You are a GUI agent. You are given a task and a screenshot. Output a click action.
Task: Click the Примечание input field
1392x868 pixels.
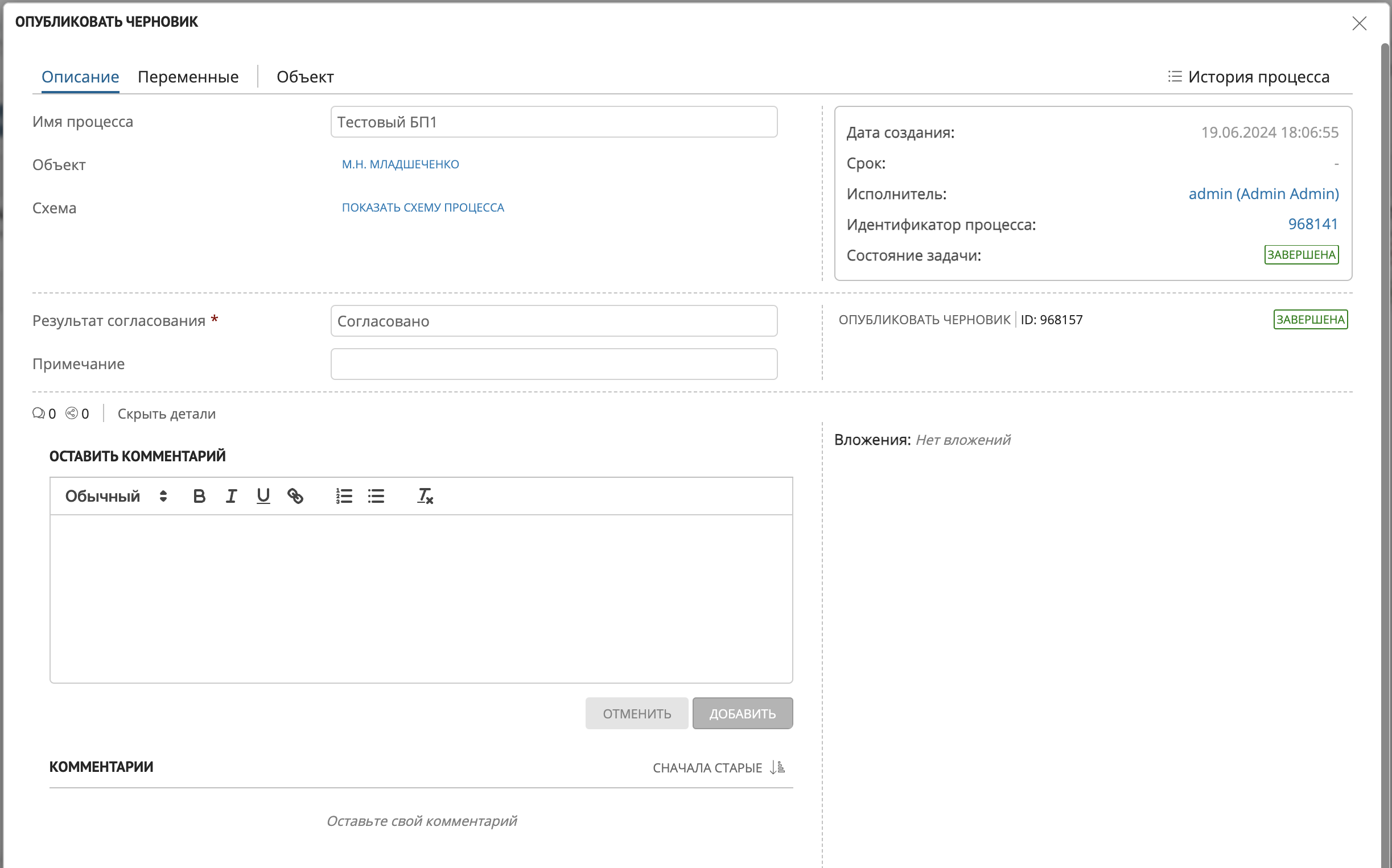(x=554, y=364)
